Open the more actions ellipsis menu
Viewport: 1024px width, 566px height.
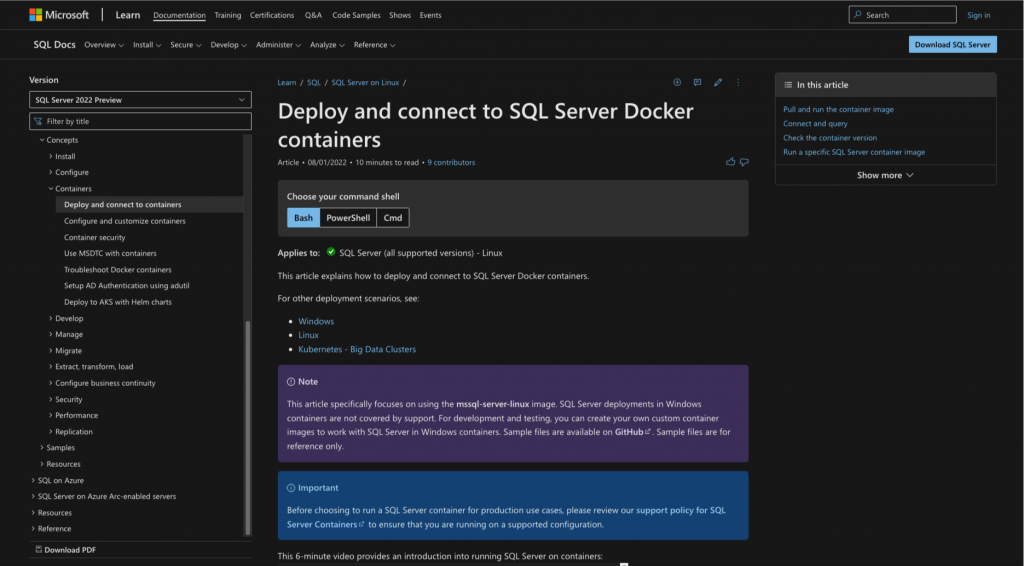click(739, 82)
